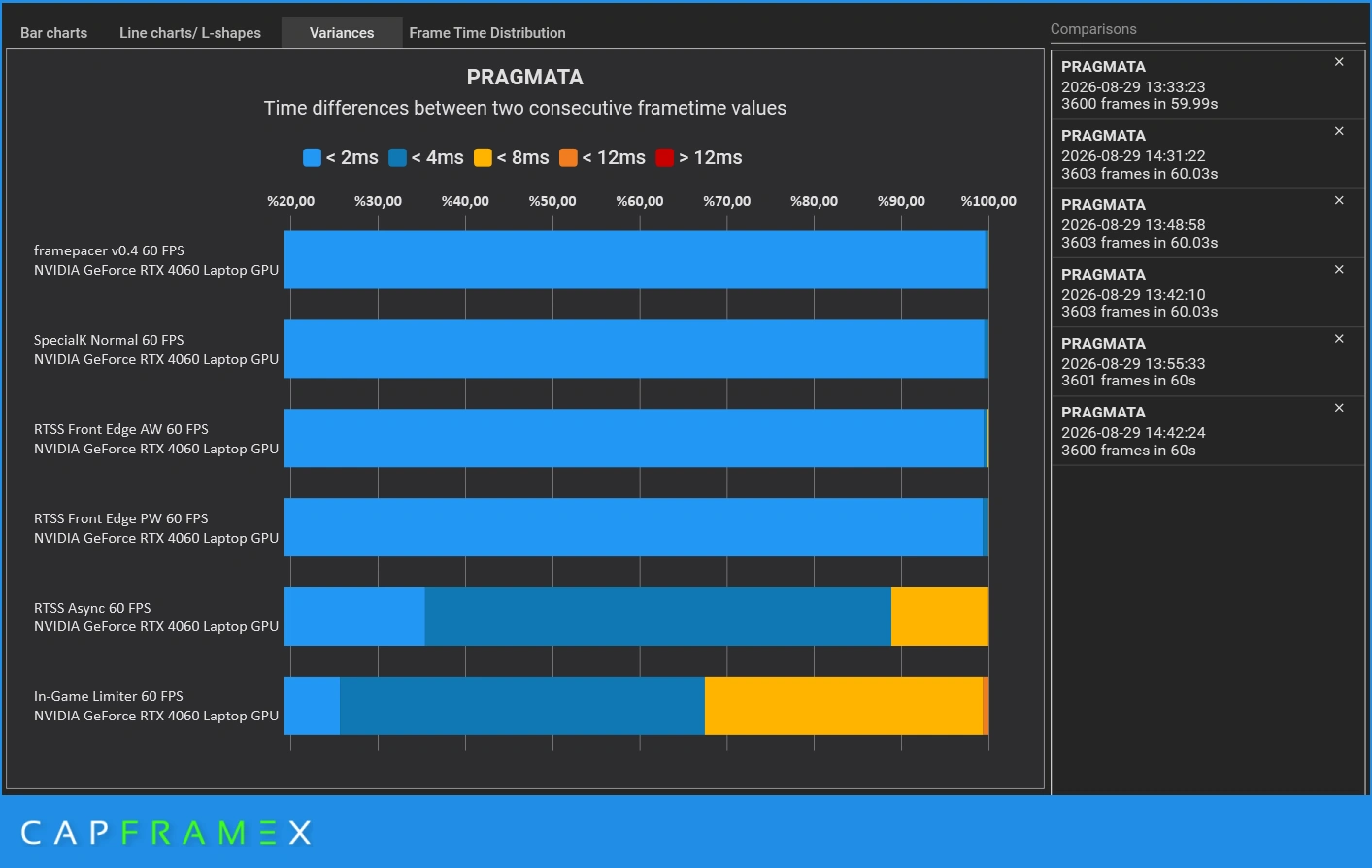Viewport: 1372px width, 868px height.
Task: Click the 'In-Game Limiter 60 FPS' label
Action: 109,696
